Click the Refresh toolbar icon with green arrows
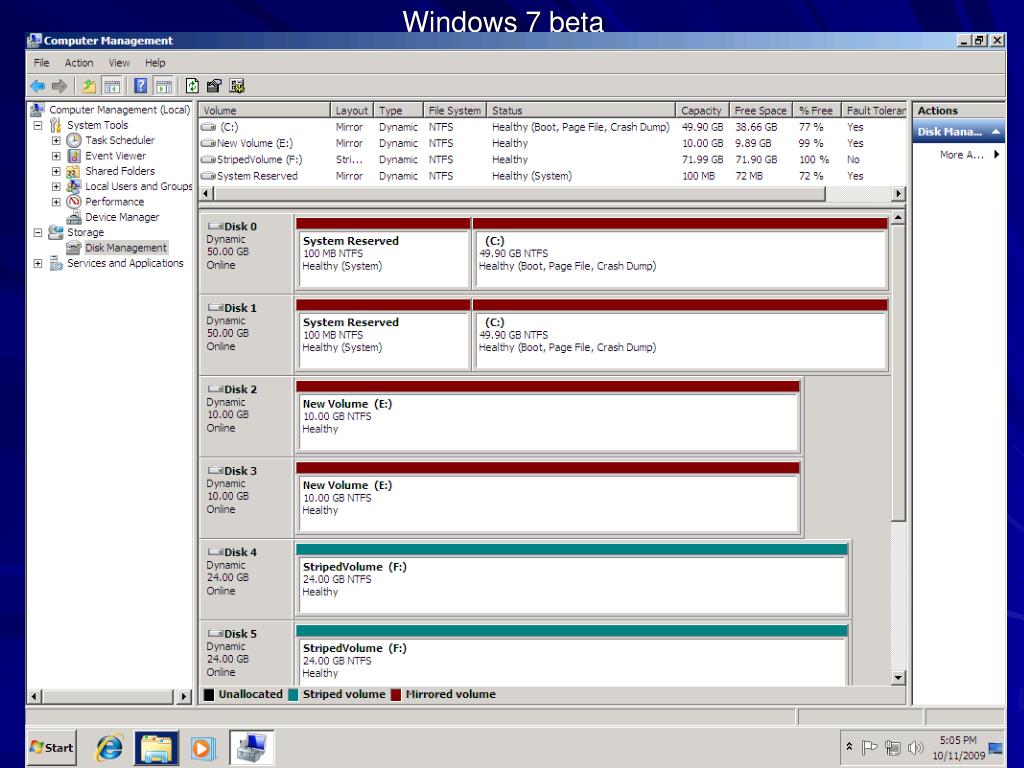1024x768 pixels. point(192,86)
